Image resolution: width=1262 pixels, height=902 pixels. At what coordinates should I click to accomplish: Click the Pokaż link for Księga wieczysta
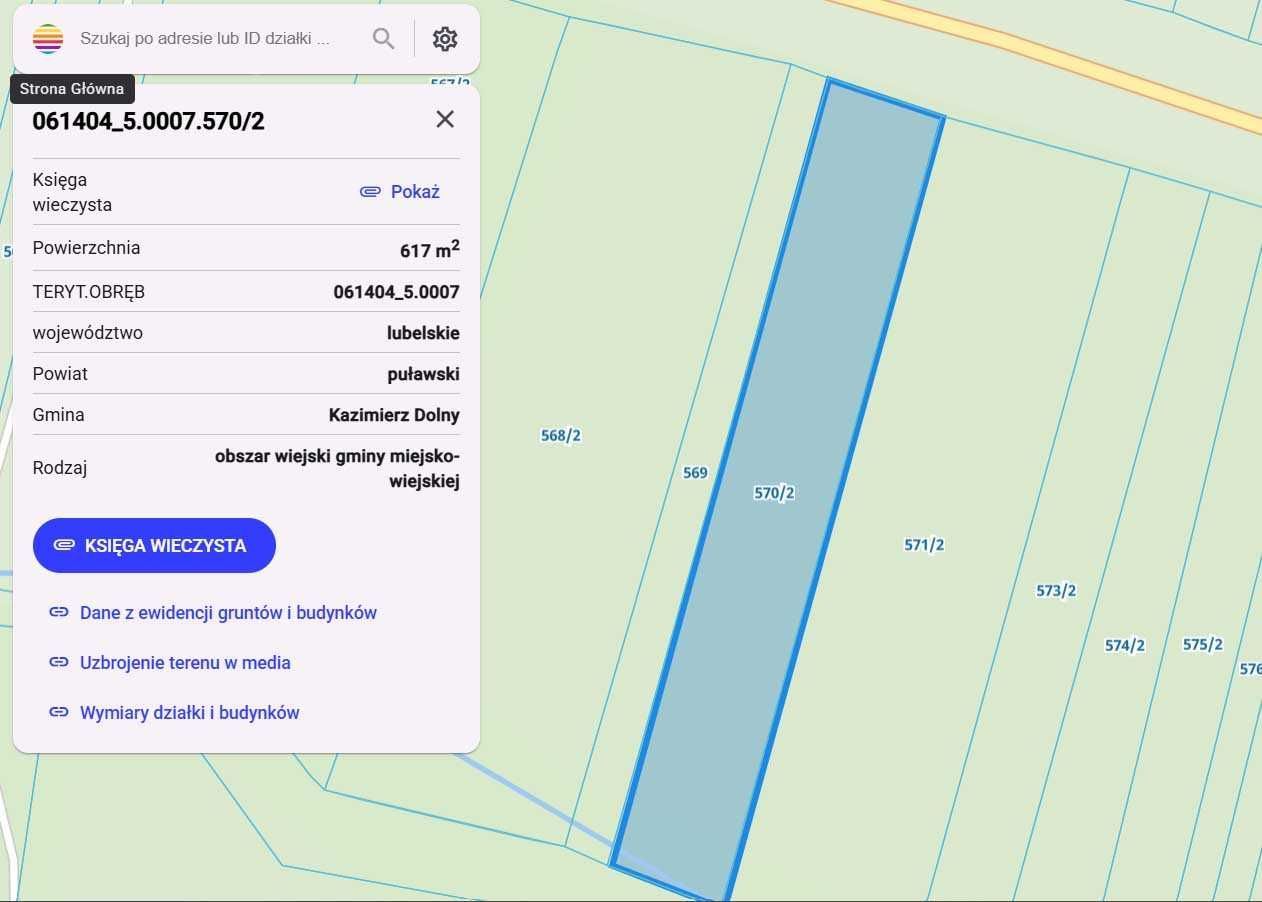pyautogui.click(x=415, y=192)
